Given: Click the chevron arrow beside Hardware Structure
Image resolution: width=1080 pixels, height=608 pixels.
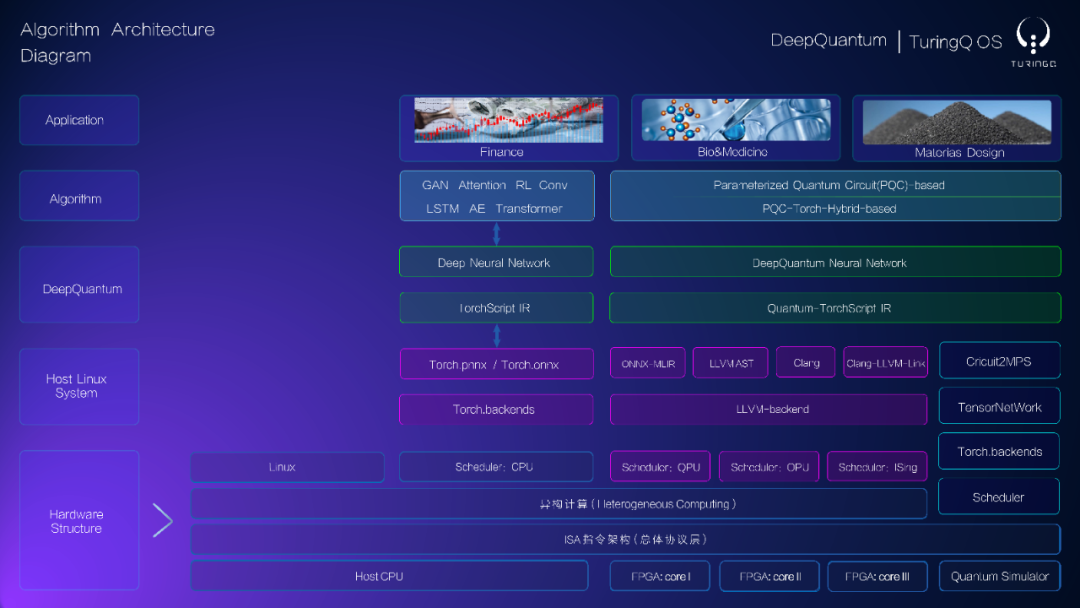Looking at the screenshot, I should [x=163, y=520].
